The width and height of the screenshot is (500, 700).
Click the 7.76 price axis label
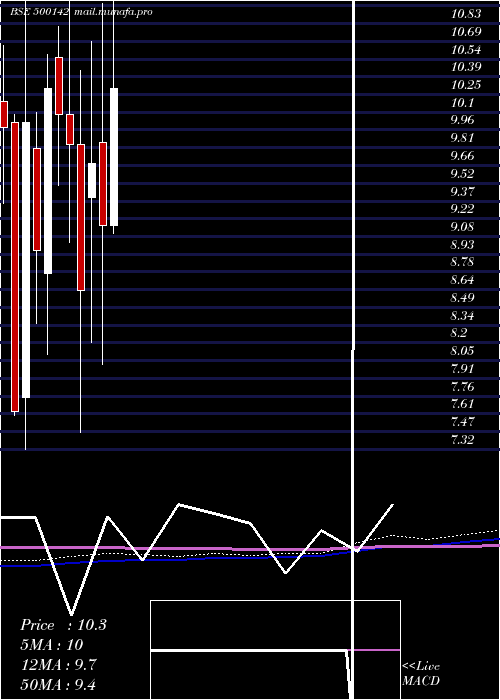click(x=462, y=387)
